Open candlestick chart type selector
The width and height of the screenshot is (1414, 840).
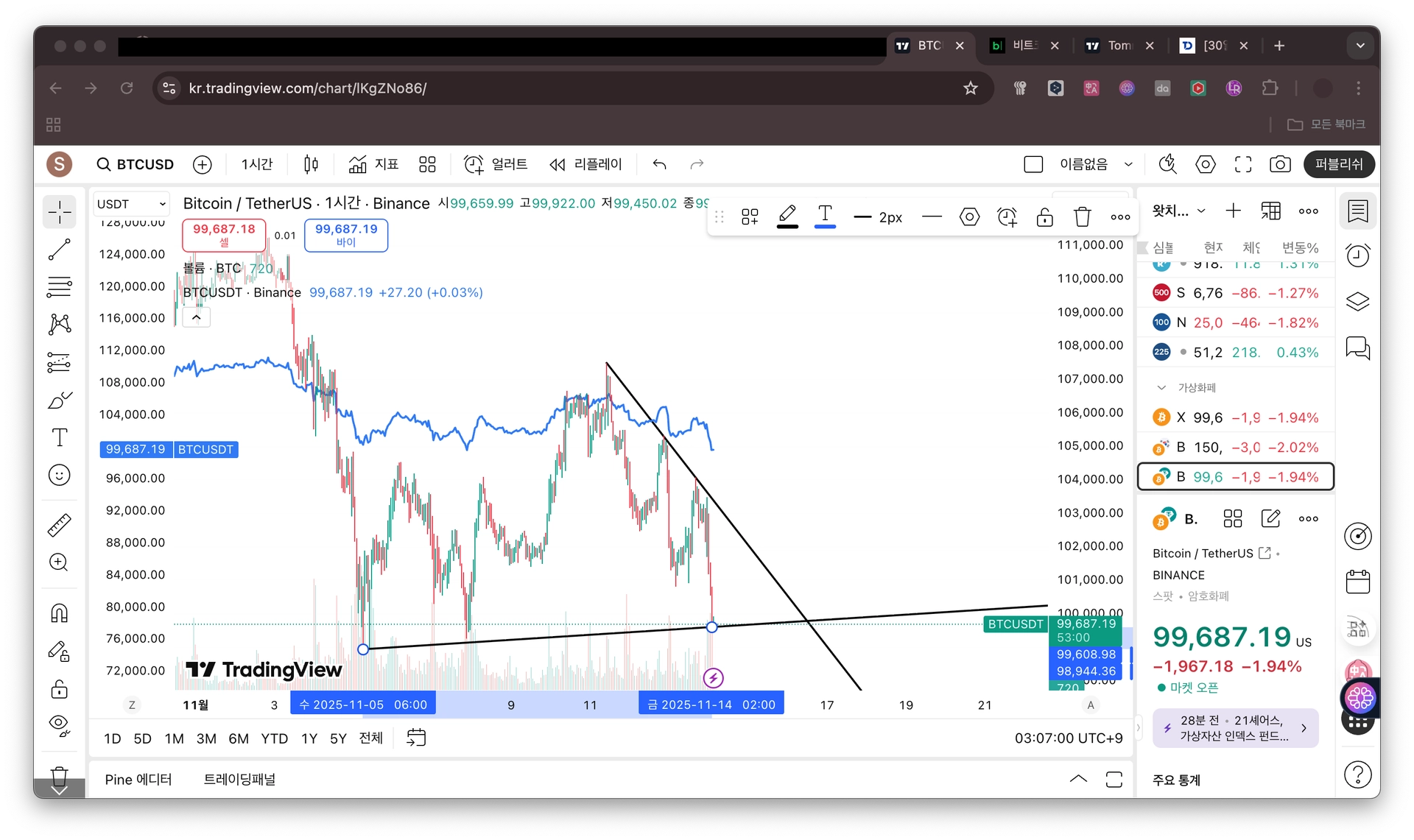point(311,164)
